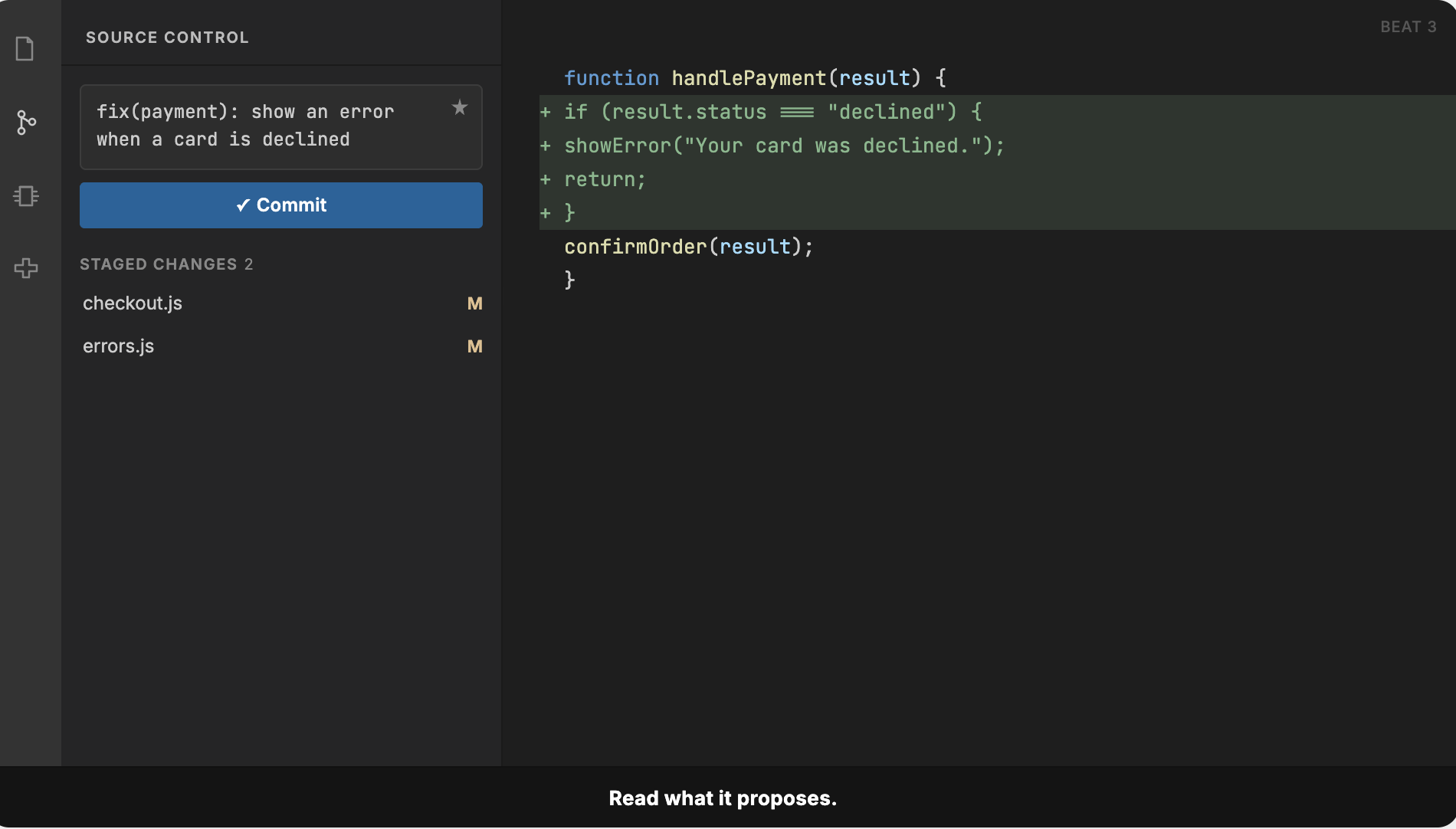This screenshot has width=1456, height=829.
Task: Select checkout.js in staged changes
Action: point(281,303)
